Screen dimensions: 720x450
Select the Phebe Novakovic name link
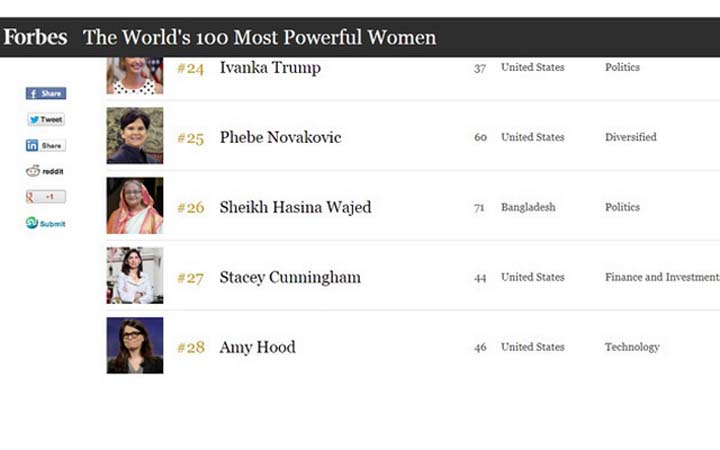tap(280, 137)
